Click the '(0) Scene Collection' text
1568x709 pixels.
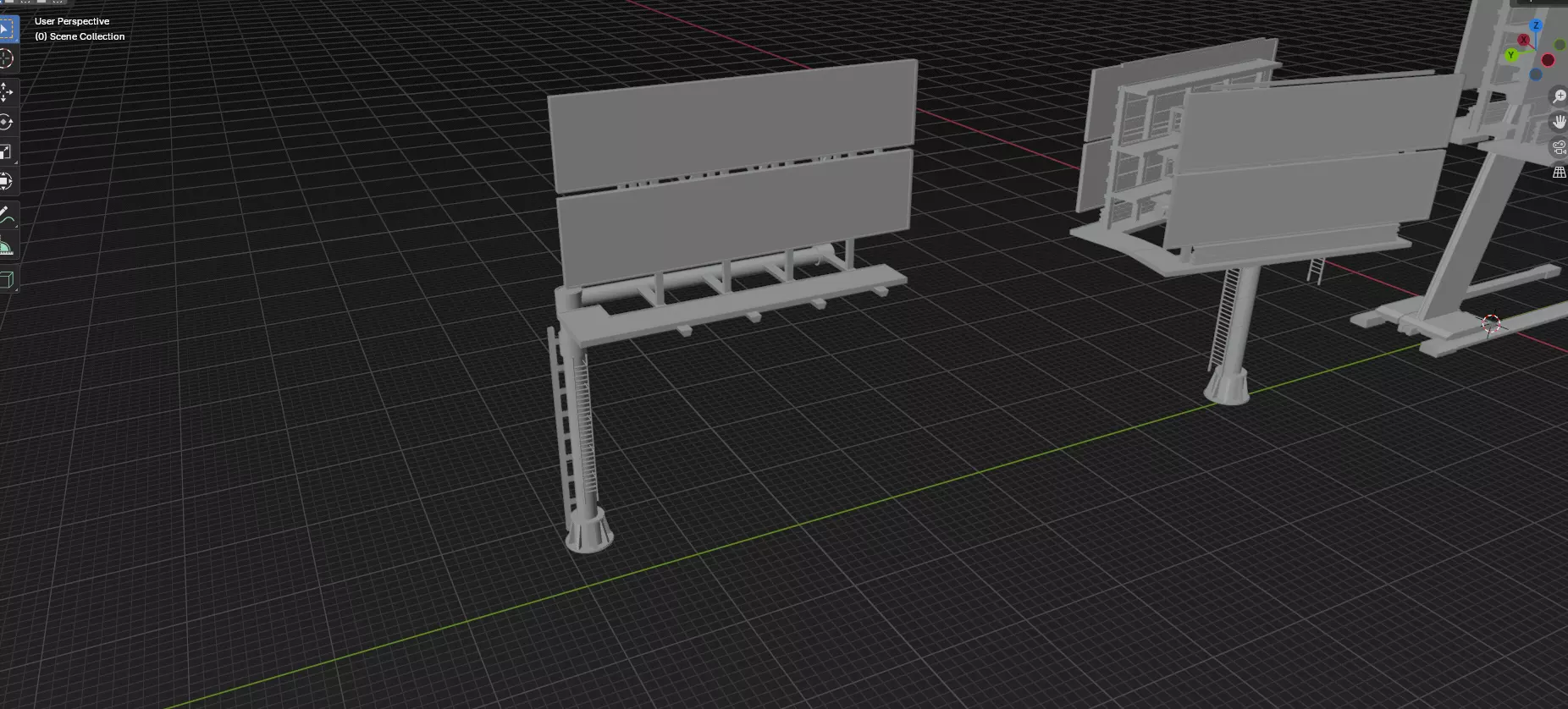(80, 36)
